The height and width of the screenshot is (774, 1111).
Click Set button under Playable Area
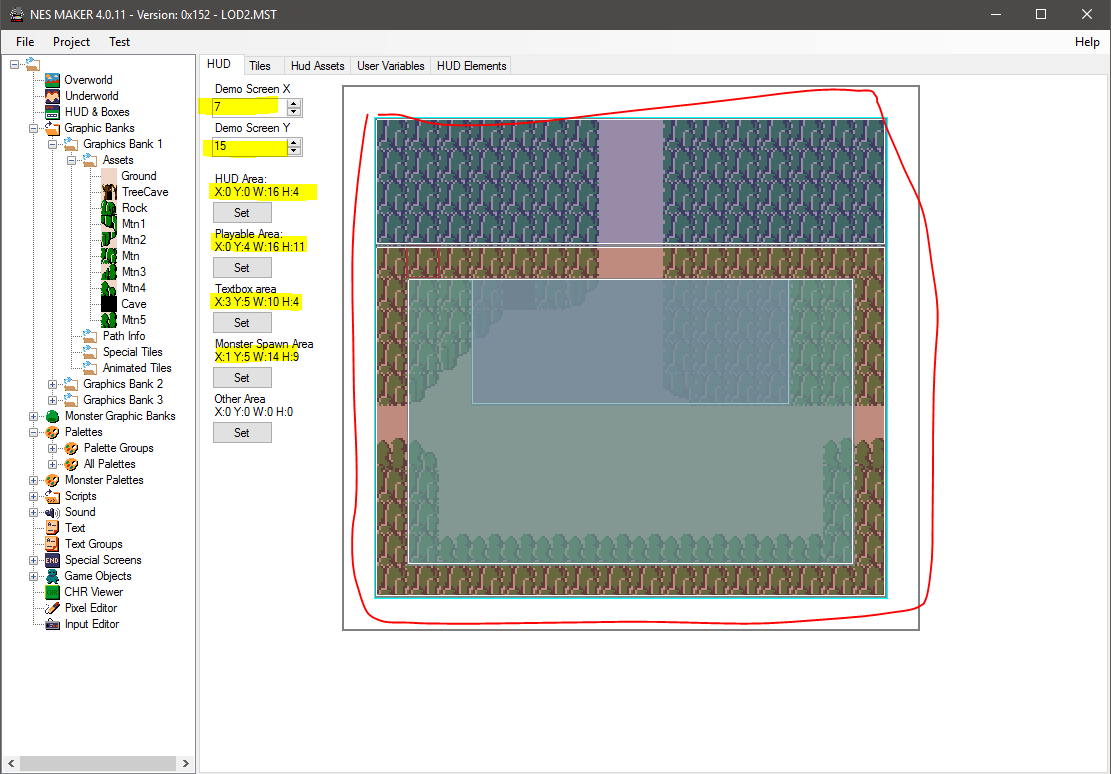pyautogui.click(x=242, y=268)
